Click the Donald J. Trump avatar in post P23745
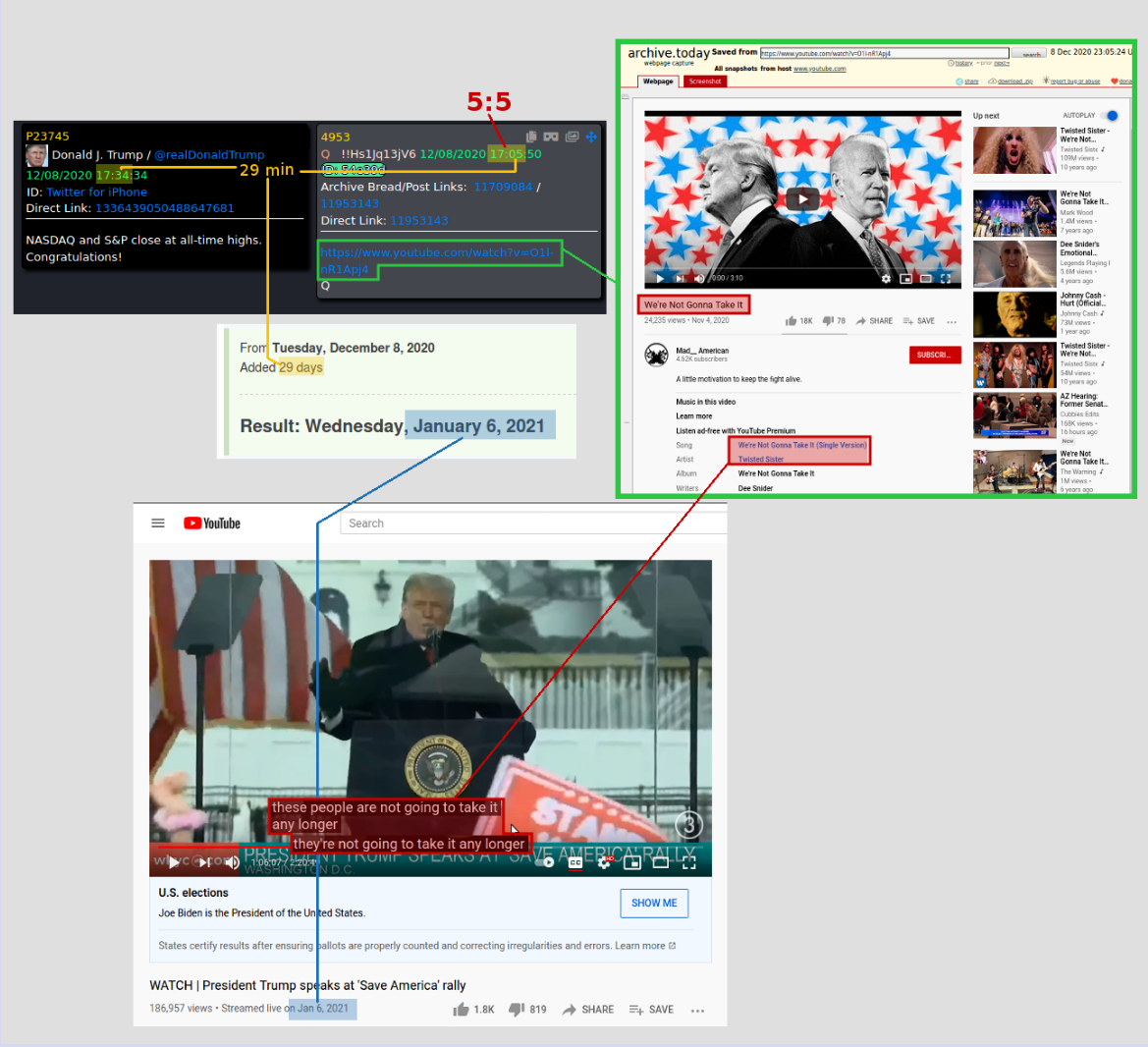Screen dimensions: 1148x1047 [x=36, y=155]
